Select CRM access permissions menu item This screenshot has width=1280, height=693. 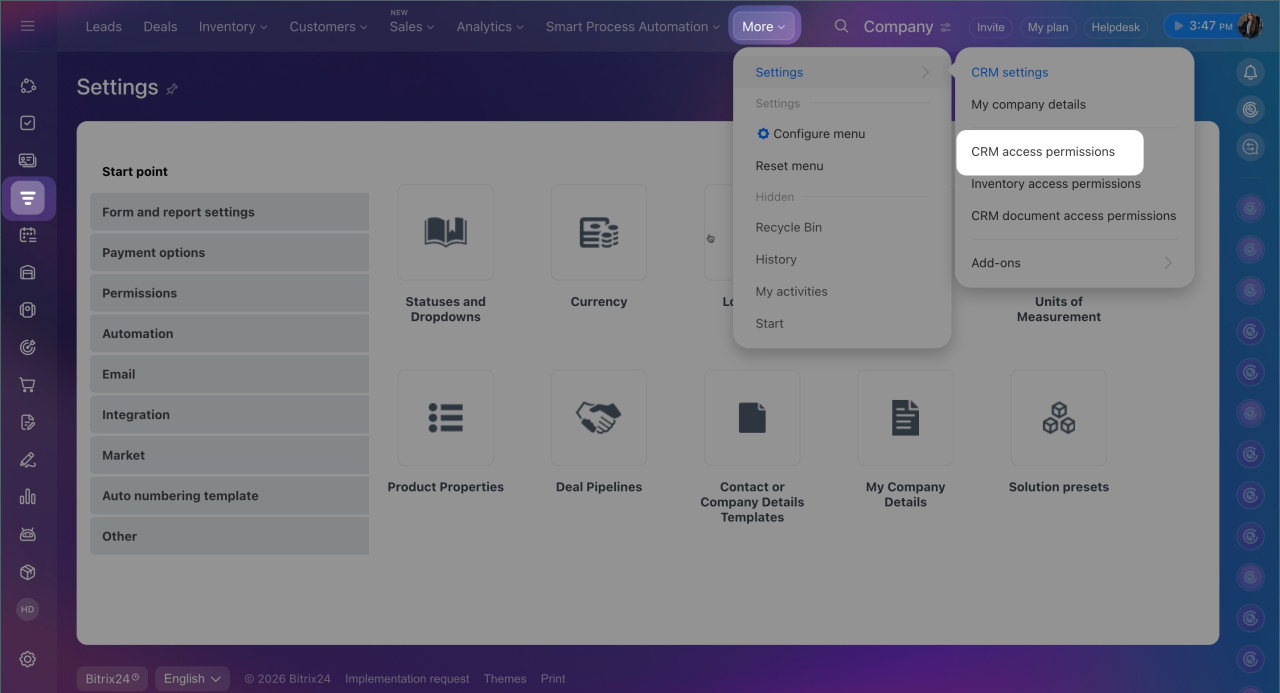coord(1043,152)
